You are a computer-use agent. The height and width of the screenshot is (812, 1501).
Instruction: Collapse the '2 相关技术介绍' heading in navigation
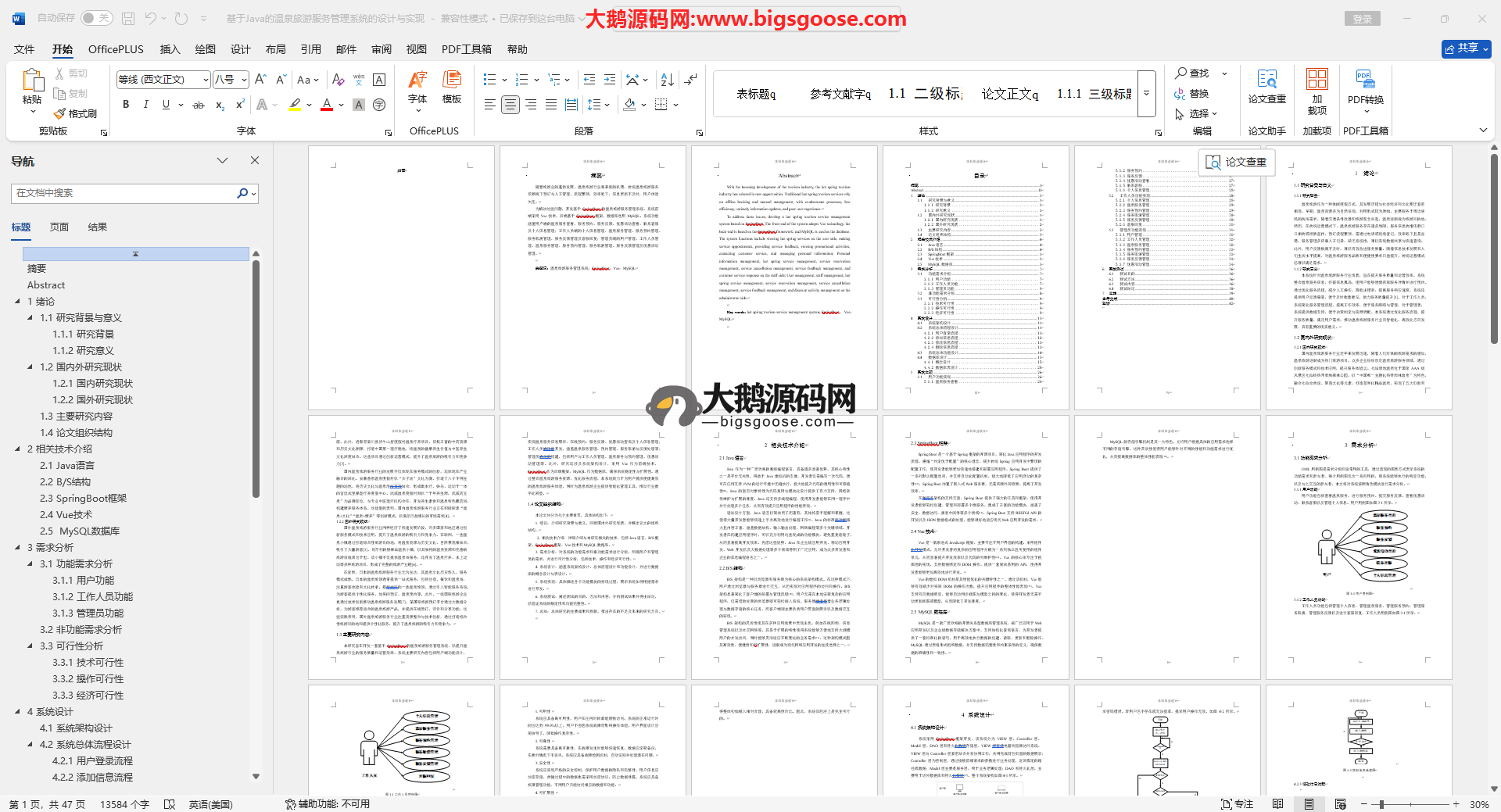click(x=18, y=449)
